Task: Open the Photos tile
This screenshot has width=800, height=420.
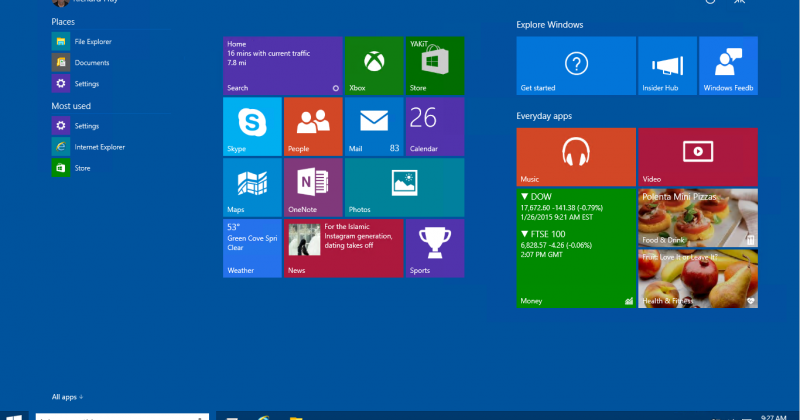Action: click(405, 187)
